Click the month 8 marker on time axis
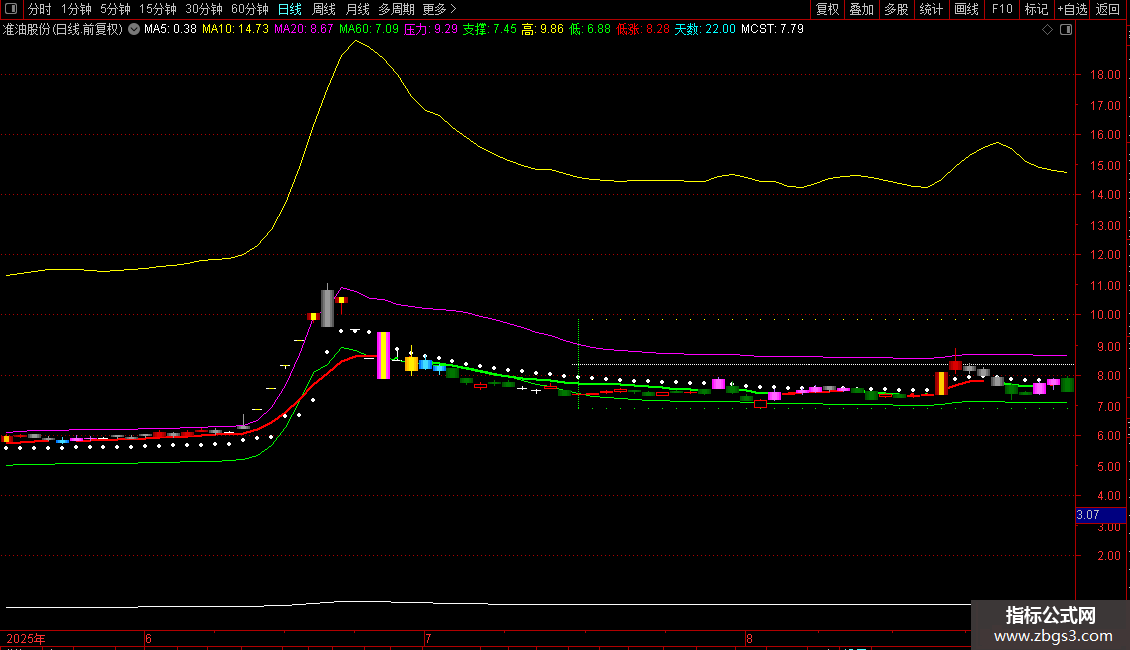Viewport: 1130px width, 650px height. tap(749, 638)
